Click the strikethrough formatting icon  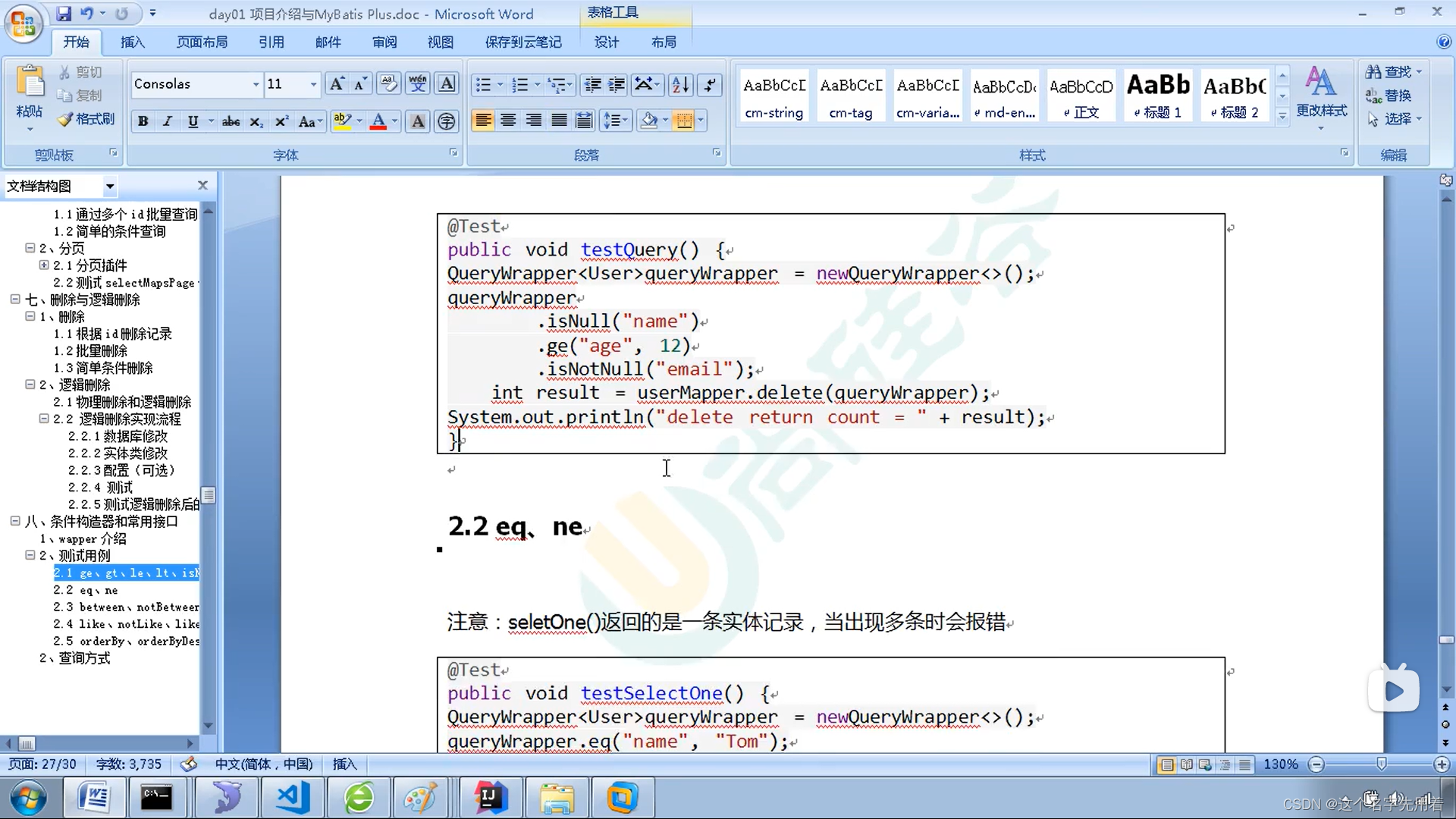click(x=228, y=120)
